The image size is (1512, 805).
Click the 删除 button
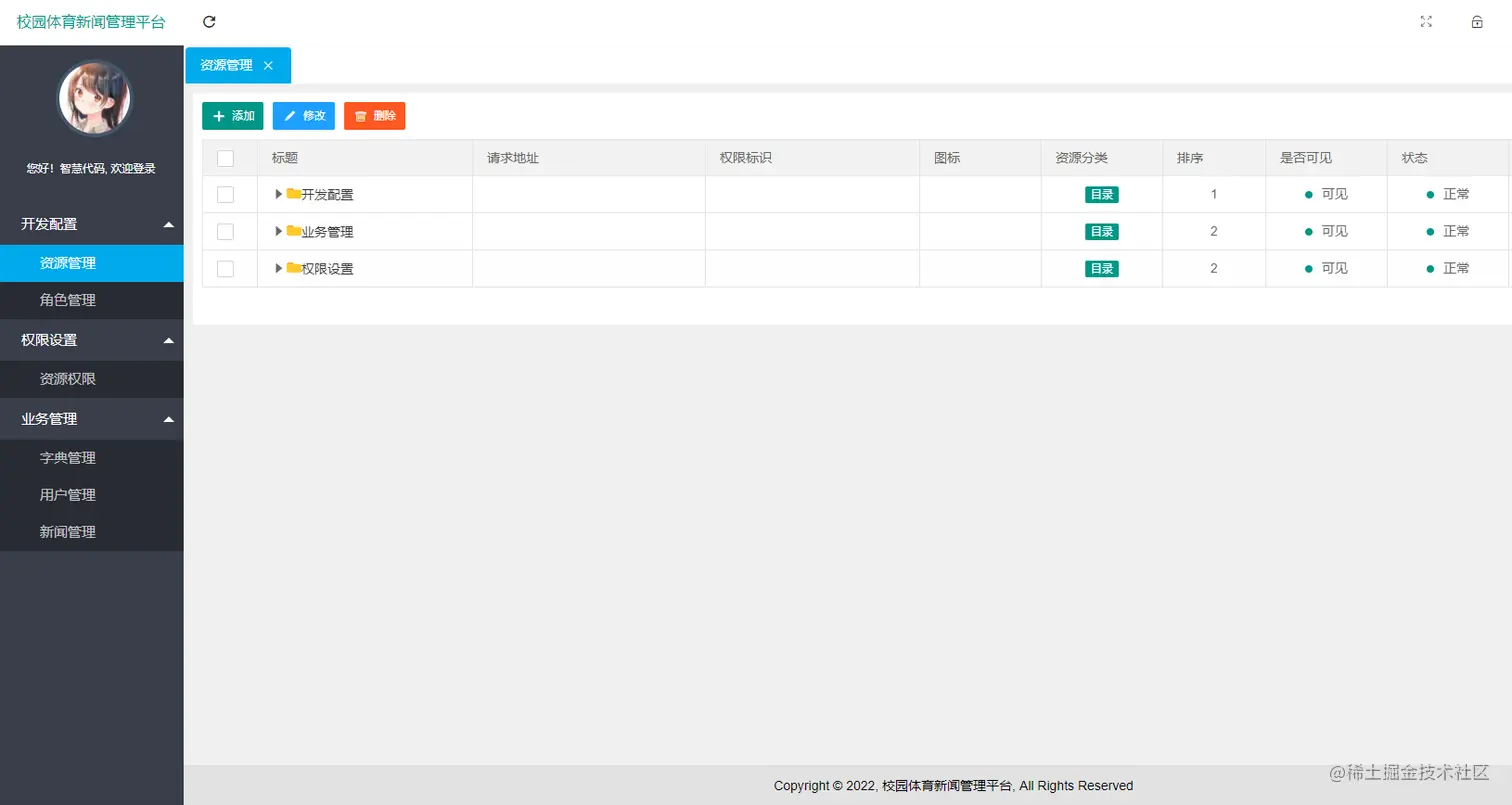pos(374,116)
